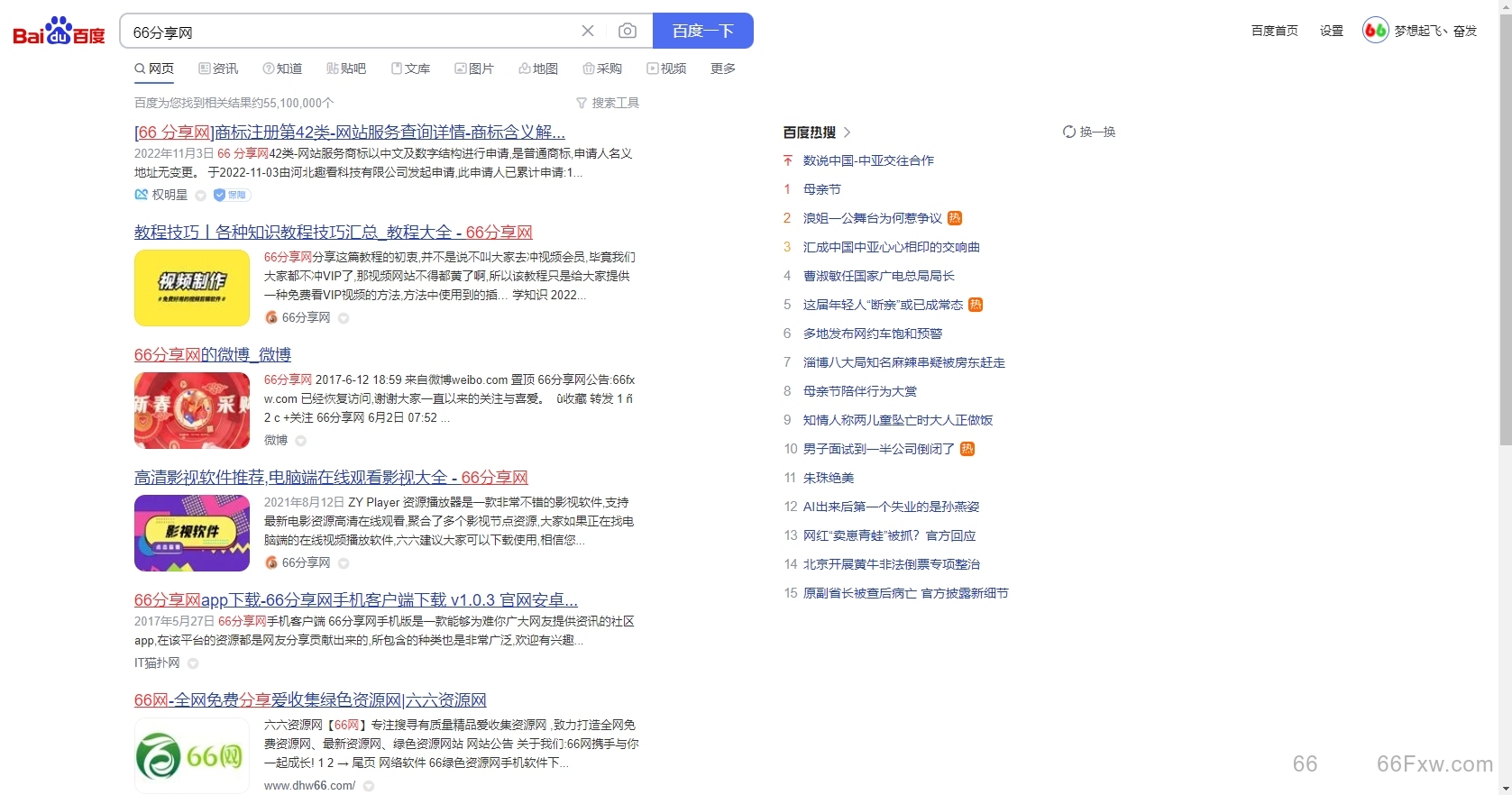Open hot search 浪姐一公舞台为何惹争议

tap(873, 218)
